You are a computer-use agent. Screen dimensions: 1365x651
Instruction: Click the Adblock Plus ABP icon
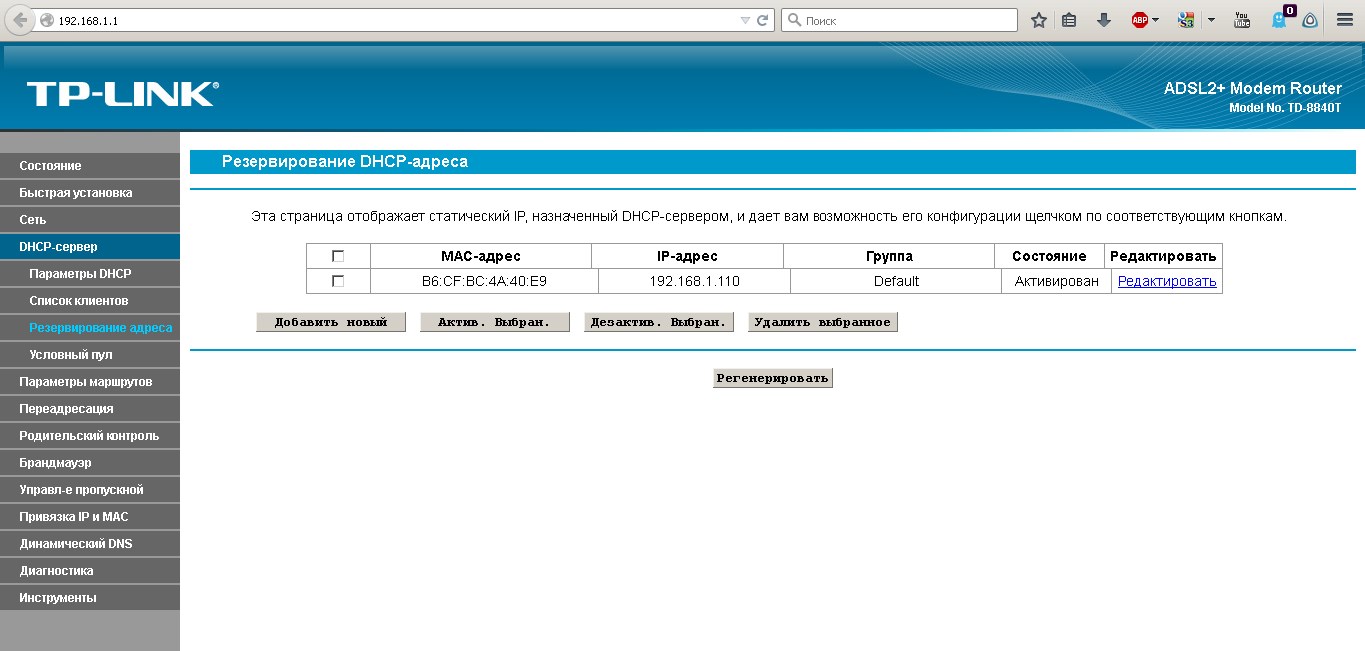coord(1139,20)
